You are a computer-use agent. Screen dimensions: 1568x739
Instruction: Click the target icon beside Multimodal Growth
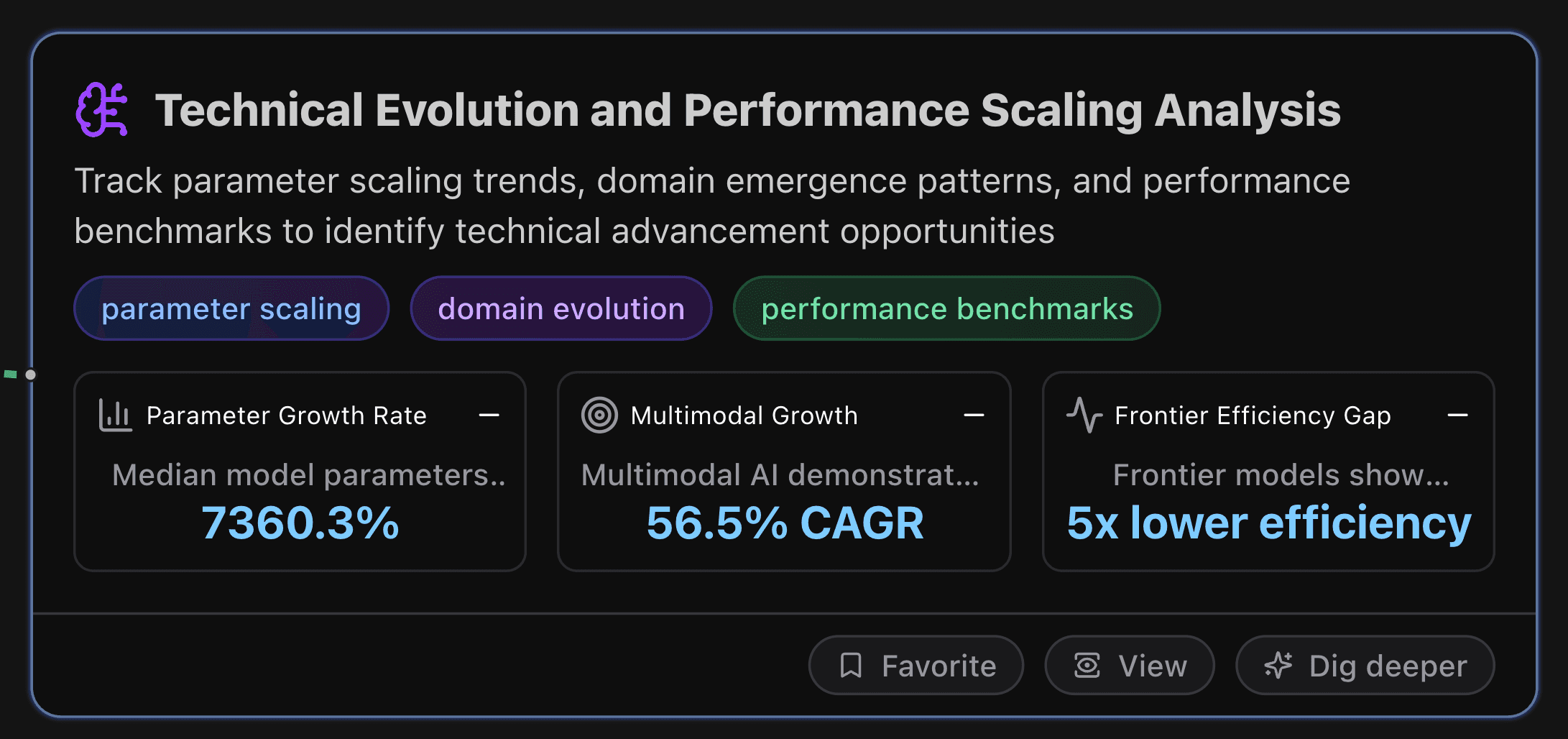point(599,415)
